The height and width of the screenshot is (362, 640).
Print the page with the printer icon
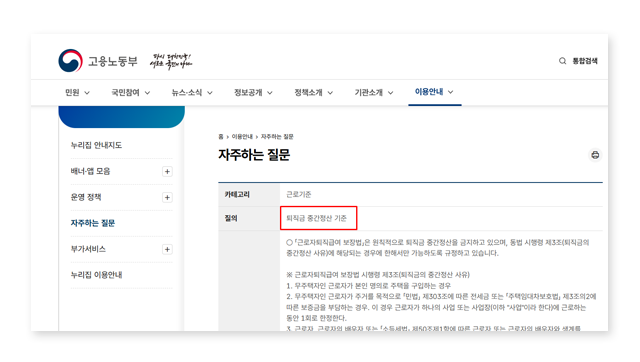[595, 155]
